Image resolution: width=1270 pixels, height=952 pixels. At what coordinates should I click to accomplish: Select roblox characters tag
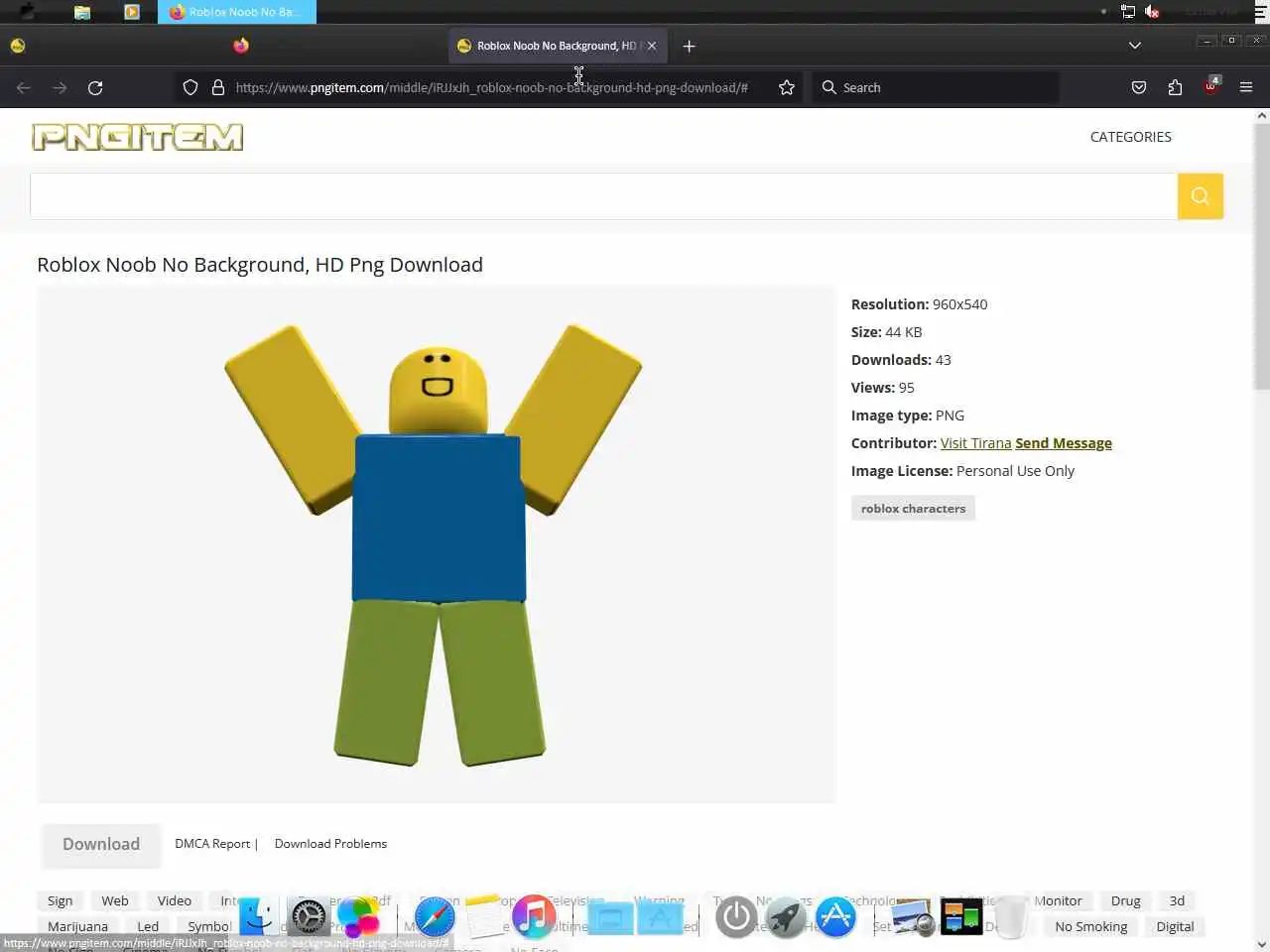point(913,509)
